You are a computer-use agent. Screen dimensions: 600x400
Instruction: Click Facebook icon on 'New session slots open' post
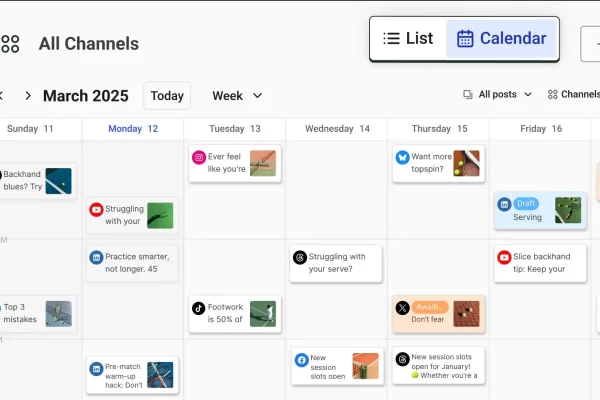300,359
